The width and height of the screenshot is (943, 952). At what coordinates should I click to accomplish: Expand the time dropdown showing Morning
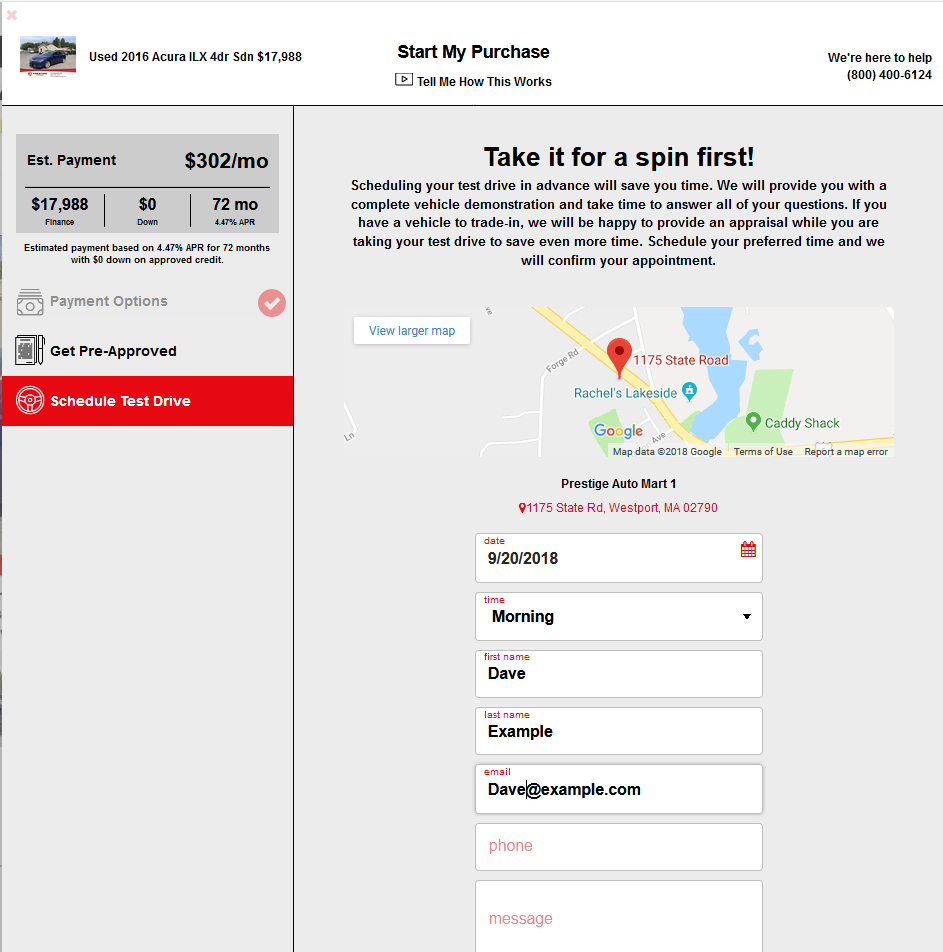[x=618, y=616]
